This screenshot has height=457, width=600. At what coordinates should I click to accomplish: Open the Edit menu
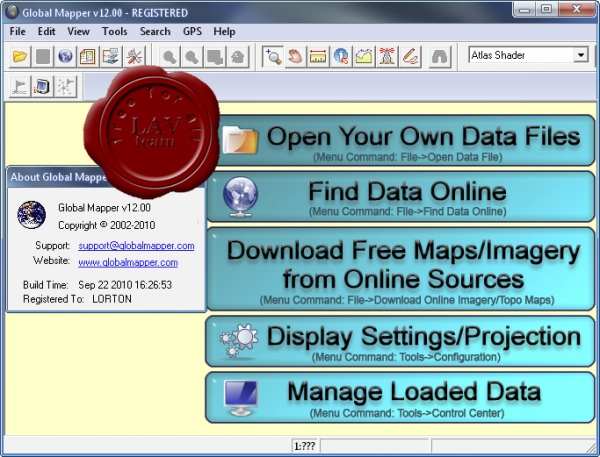[x=46, y=31]
